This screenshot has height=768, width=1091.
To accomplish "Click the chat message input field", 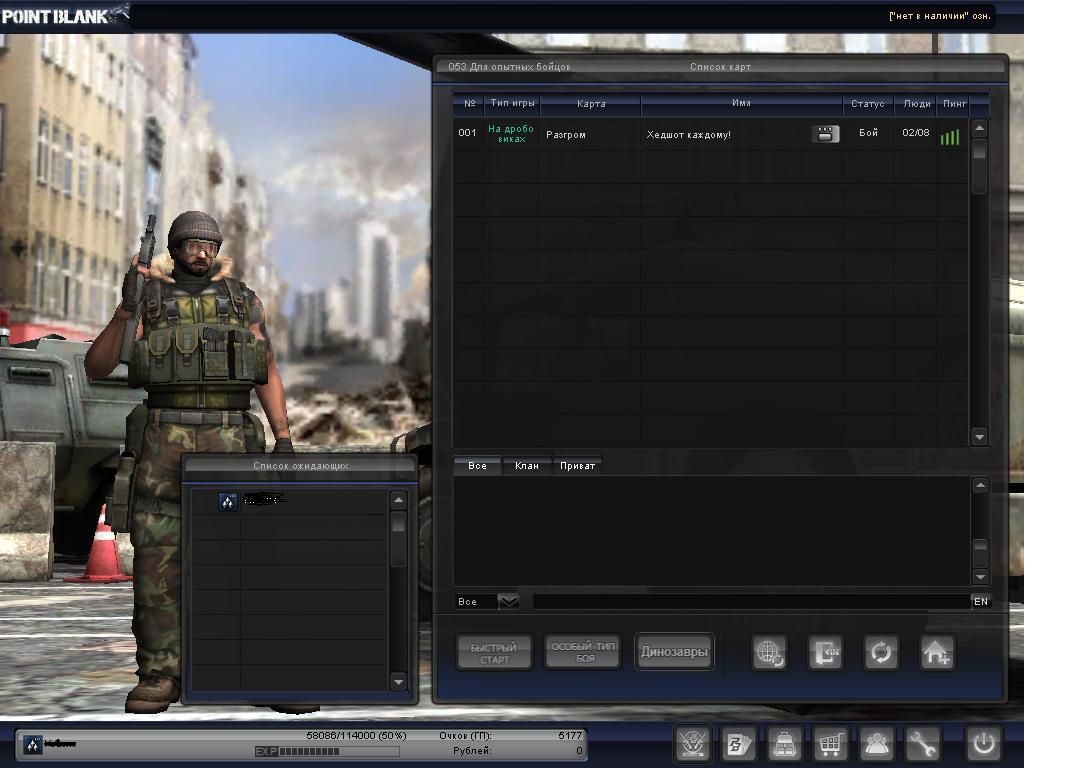I will click(x=751, y=602).
